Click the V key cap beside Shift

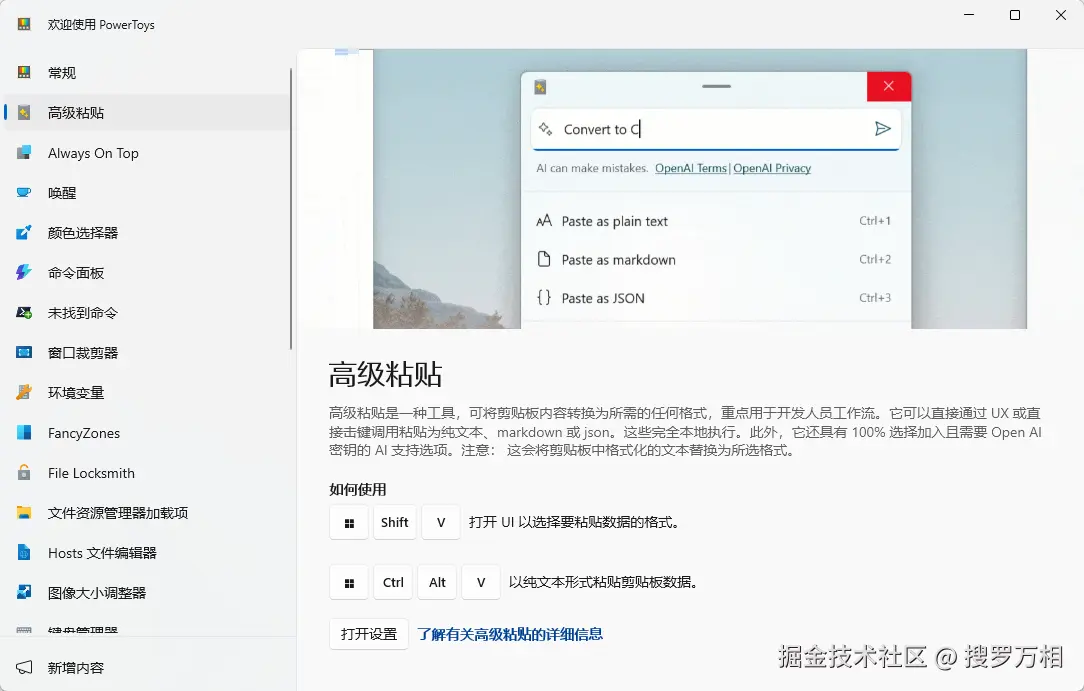(x=441, y=522)
